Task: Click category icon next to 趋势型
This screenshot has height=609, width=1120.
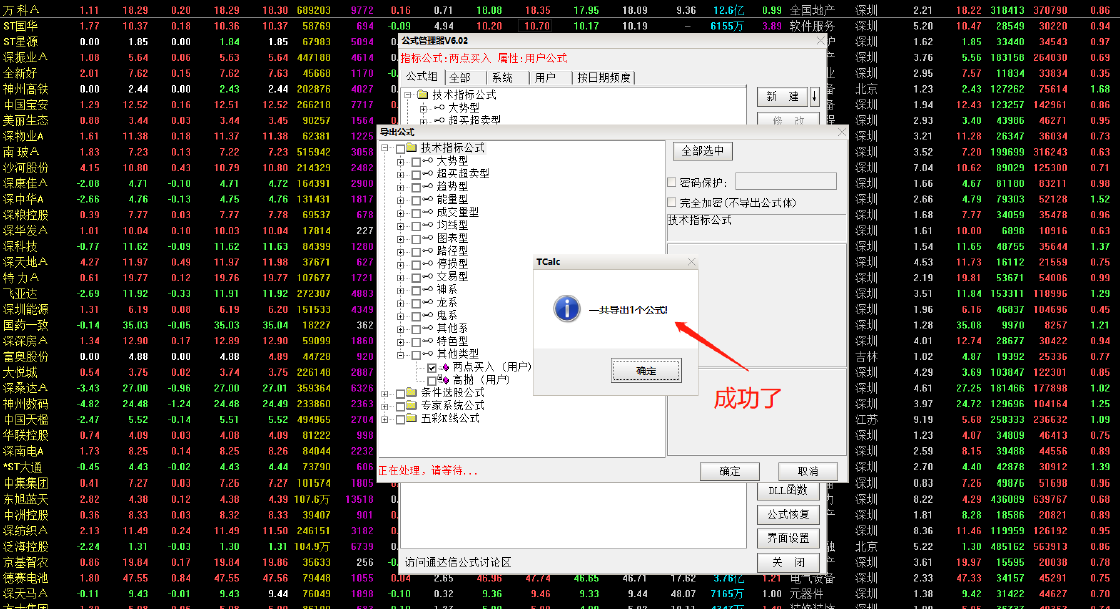Action: [x=428, y=186]
